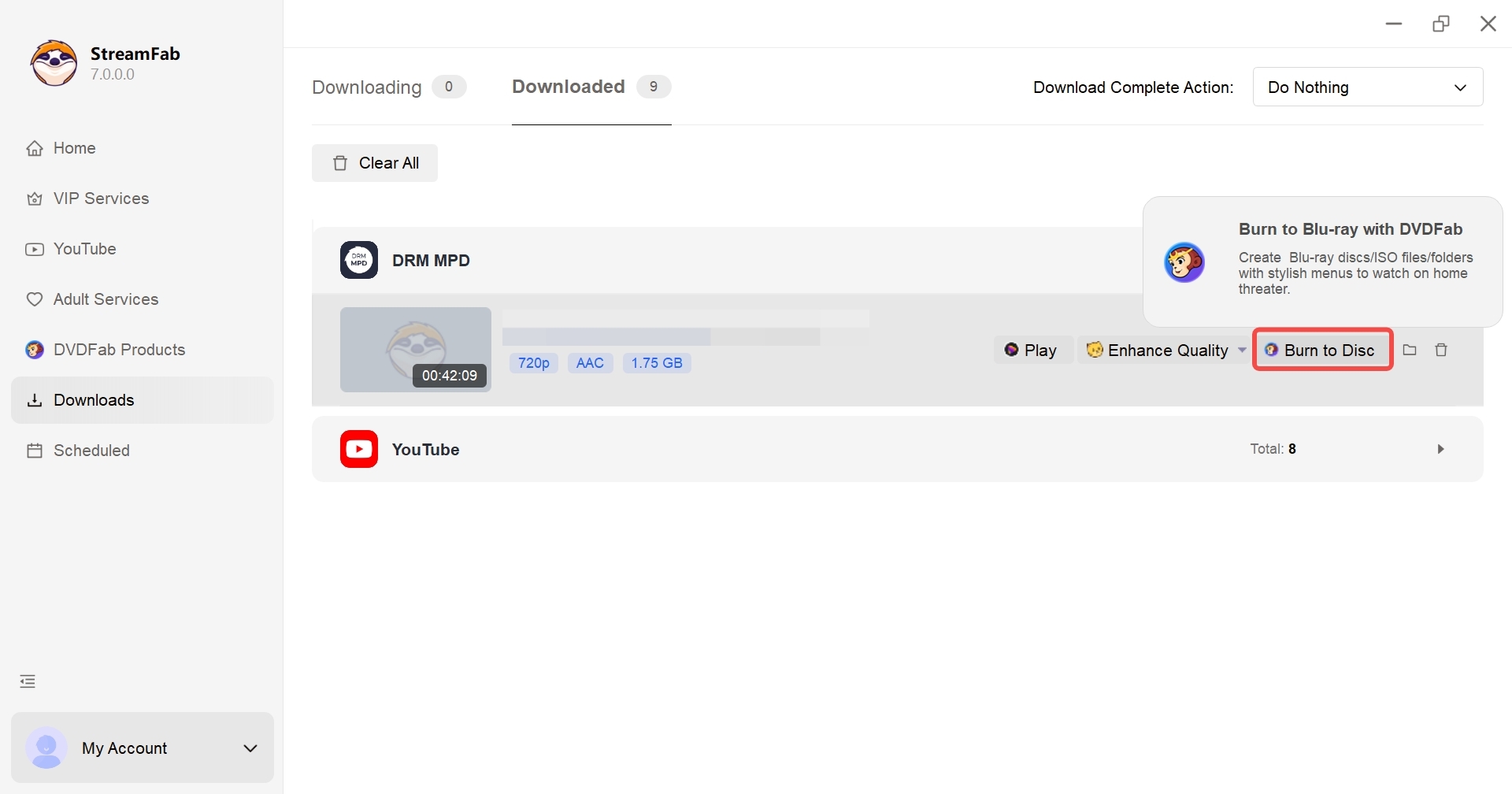1512x794 pixels.
Task: Select the YouTube service in the sidebar
Action: (83, 248)
